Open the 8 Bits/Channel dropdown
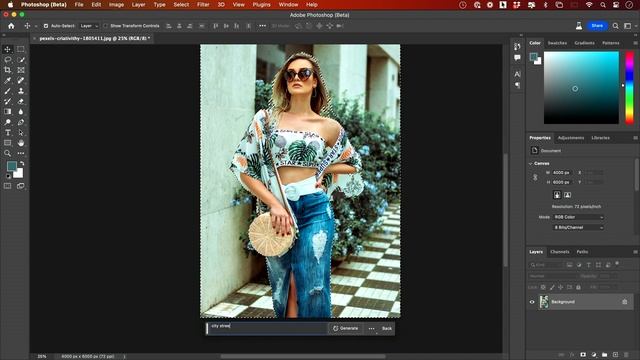The height and width of the screenshot is (360, 640). click(x=578, y=227)
